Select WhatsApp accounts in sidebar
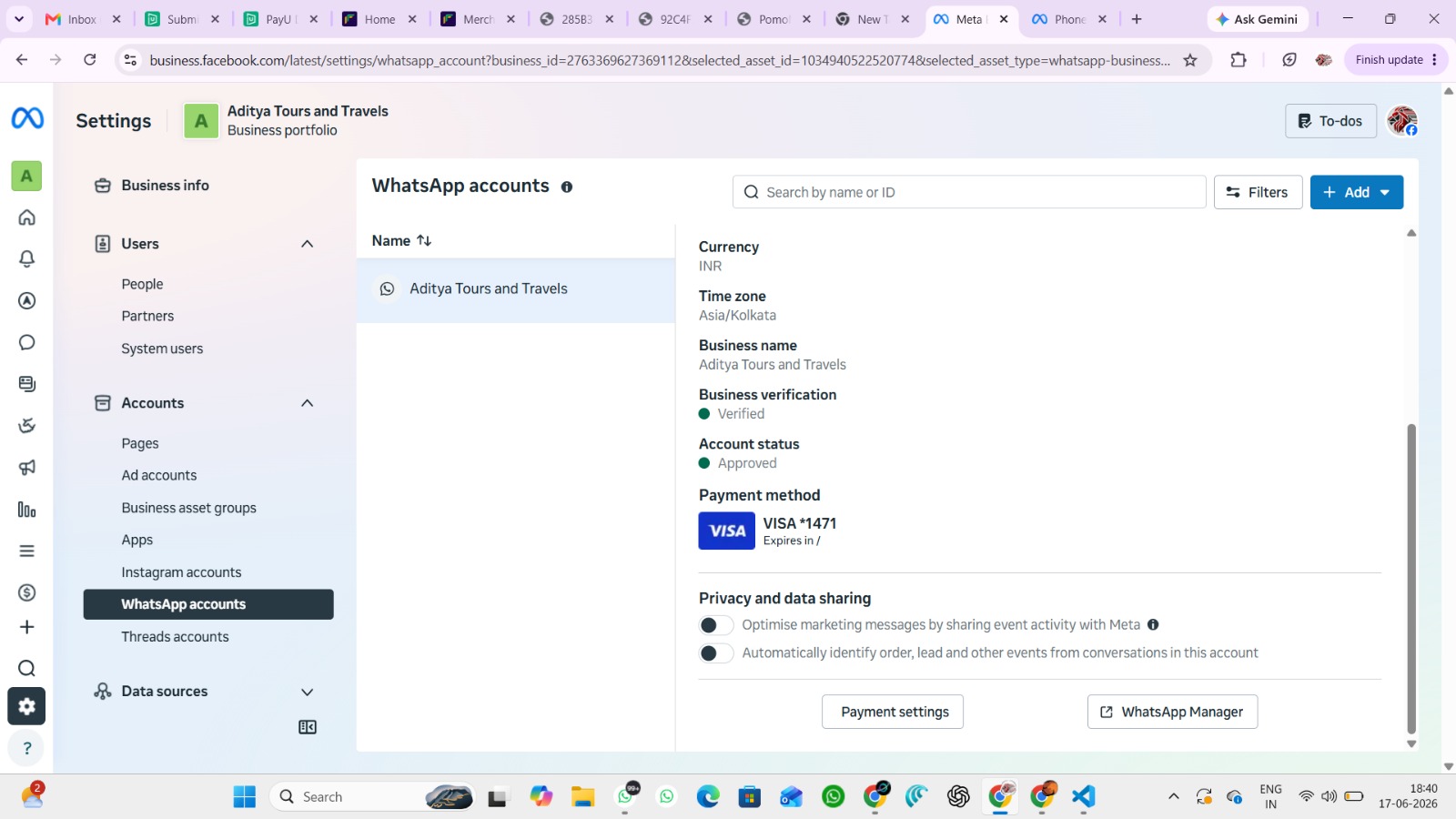This screenshot has height=819, width=1456. click(x=208, y=604)
